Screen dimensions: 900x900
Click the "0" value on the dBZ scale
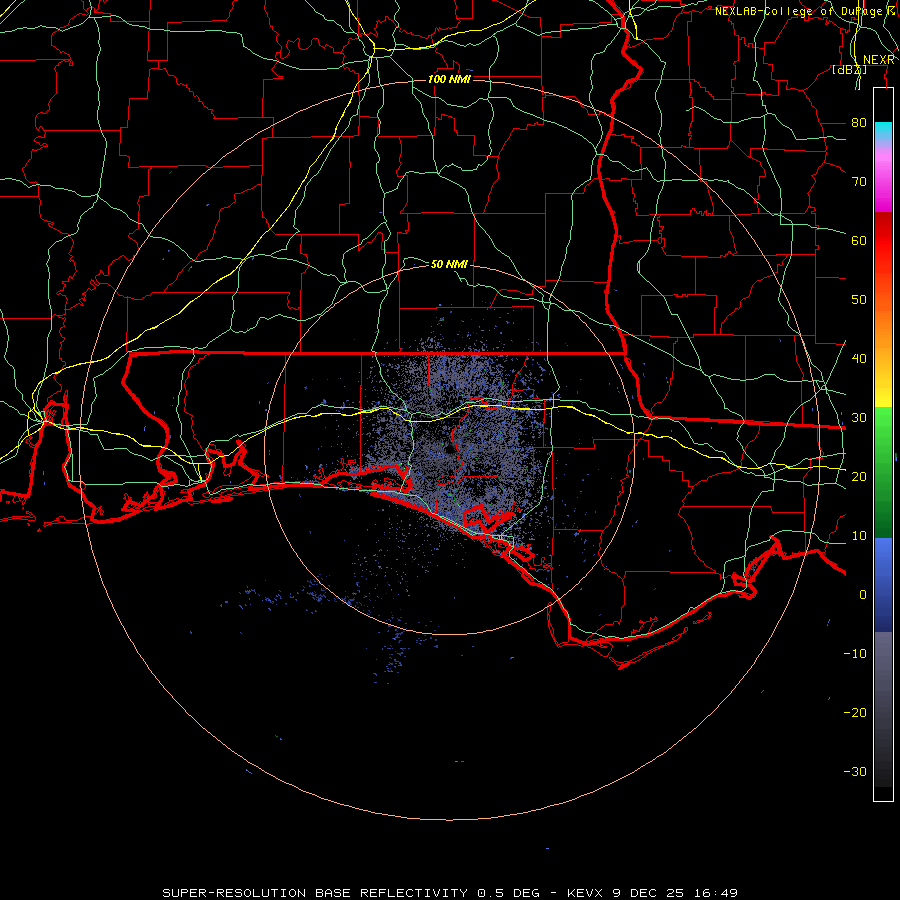point(863,595)
